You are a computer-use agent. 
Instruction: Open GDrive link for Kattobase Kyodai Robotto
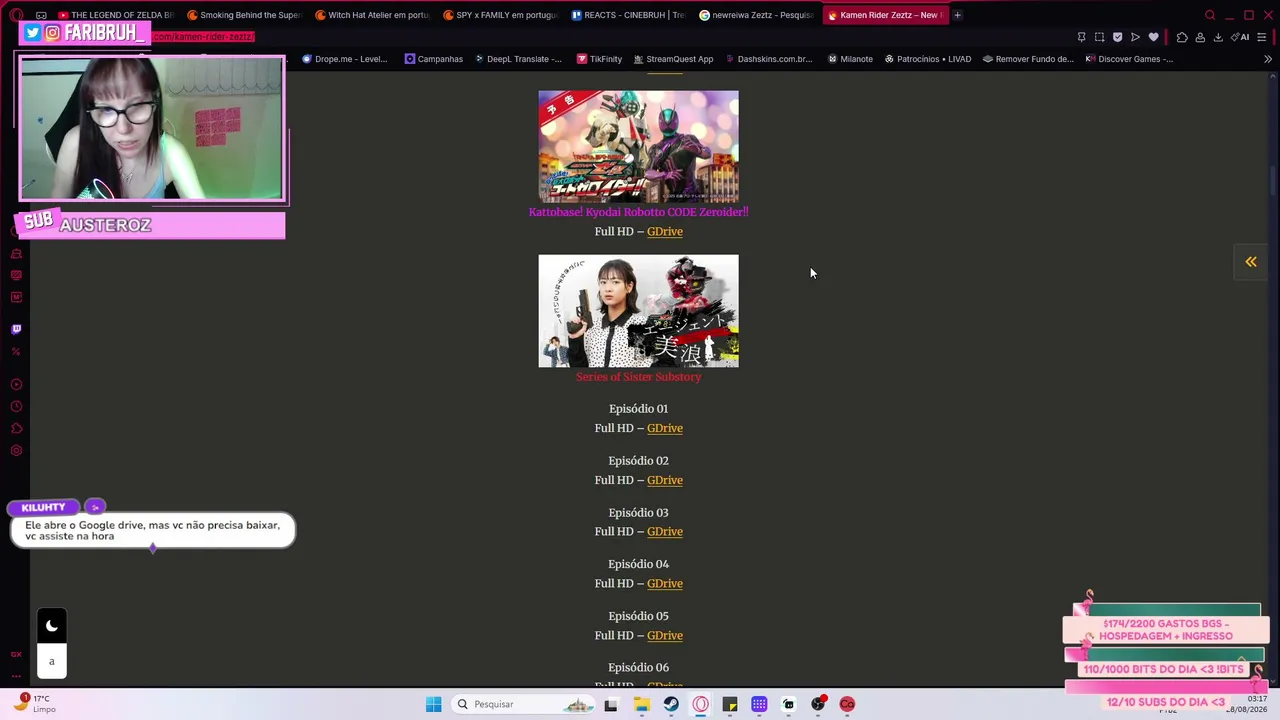[x=664, y=232]
